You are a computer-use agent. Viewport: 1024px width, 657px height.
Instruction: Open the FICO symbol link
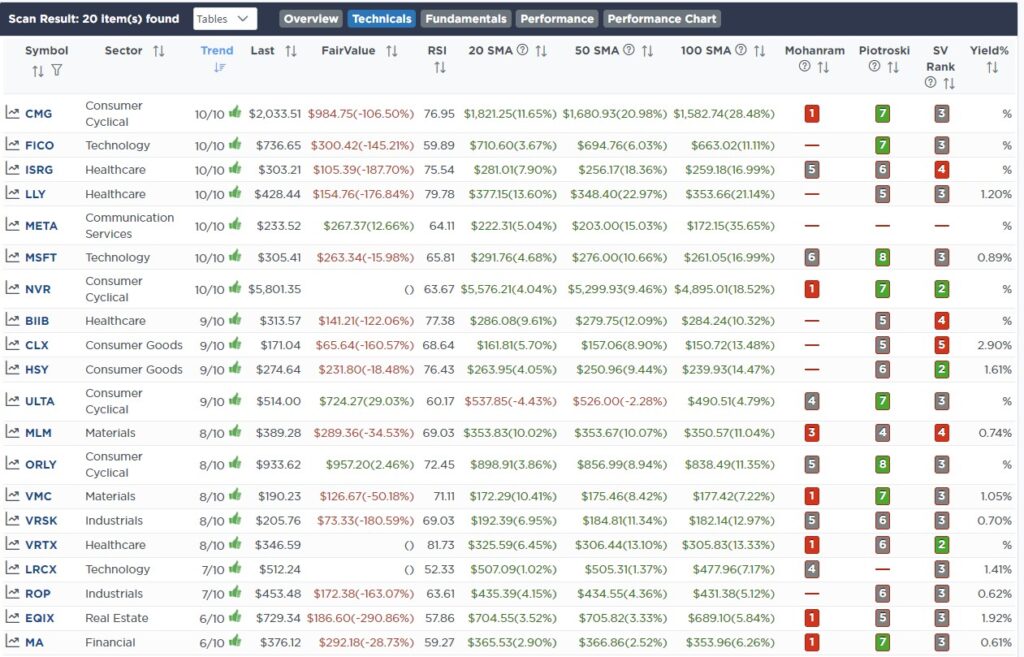click(x=39, y=145)
